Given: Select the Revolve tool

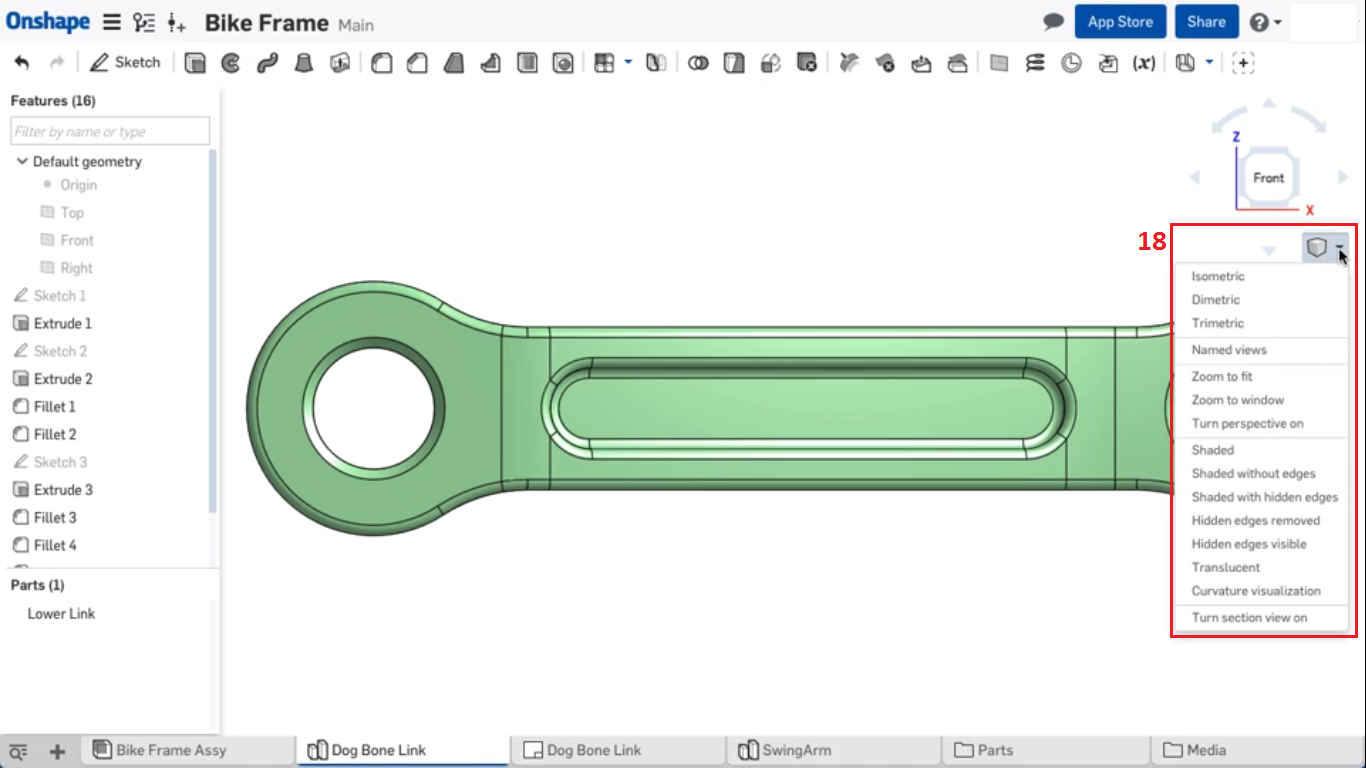Looking at the screenshot, I should [231, 62].
